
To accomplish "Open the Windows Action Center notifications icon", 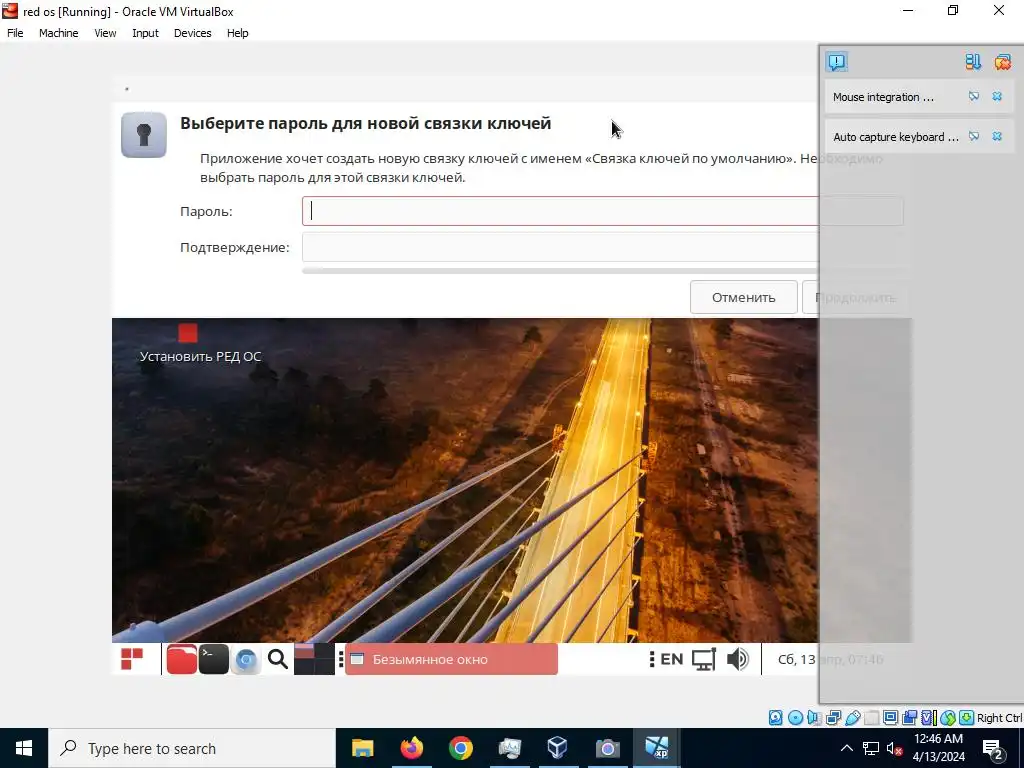I will [x=993, y=748].
